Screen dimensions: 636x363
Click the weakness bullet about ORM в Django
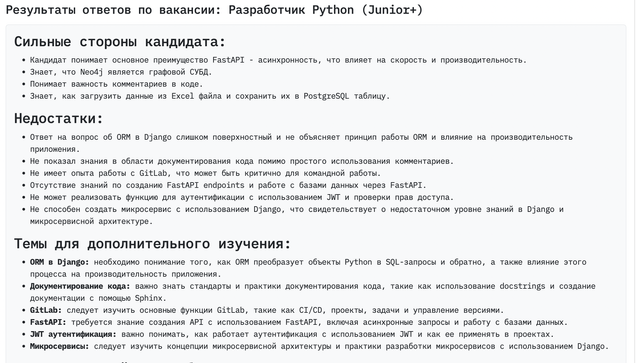click(301, 143)
